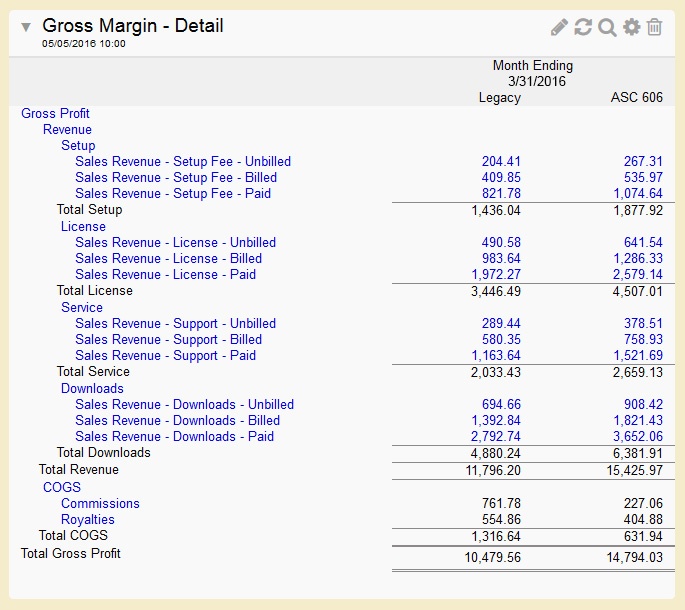The image size is (685, 610).
Task: Select the Revenue group link
Action: (x=67, y=129)
